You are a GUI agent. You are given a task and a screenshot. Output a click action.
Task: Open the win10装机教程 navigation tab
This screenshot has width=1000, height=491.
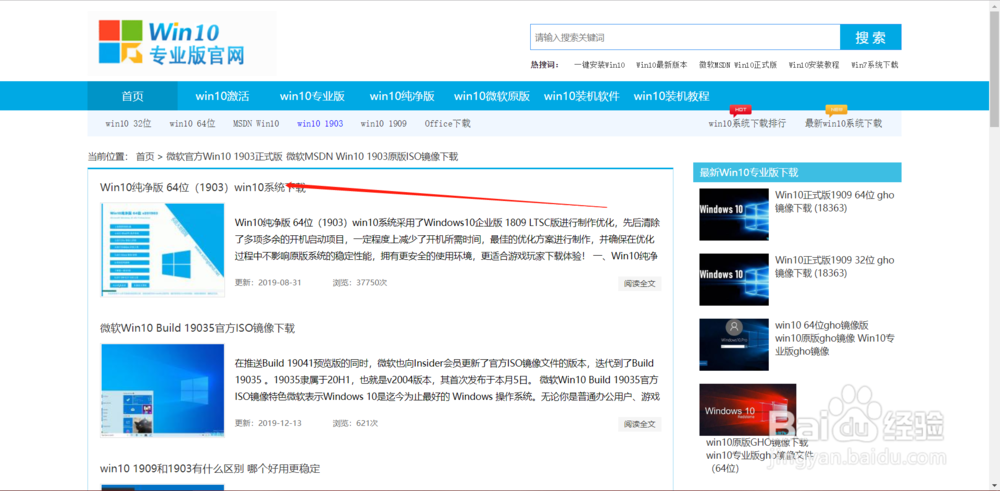(671, 96)
